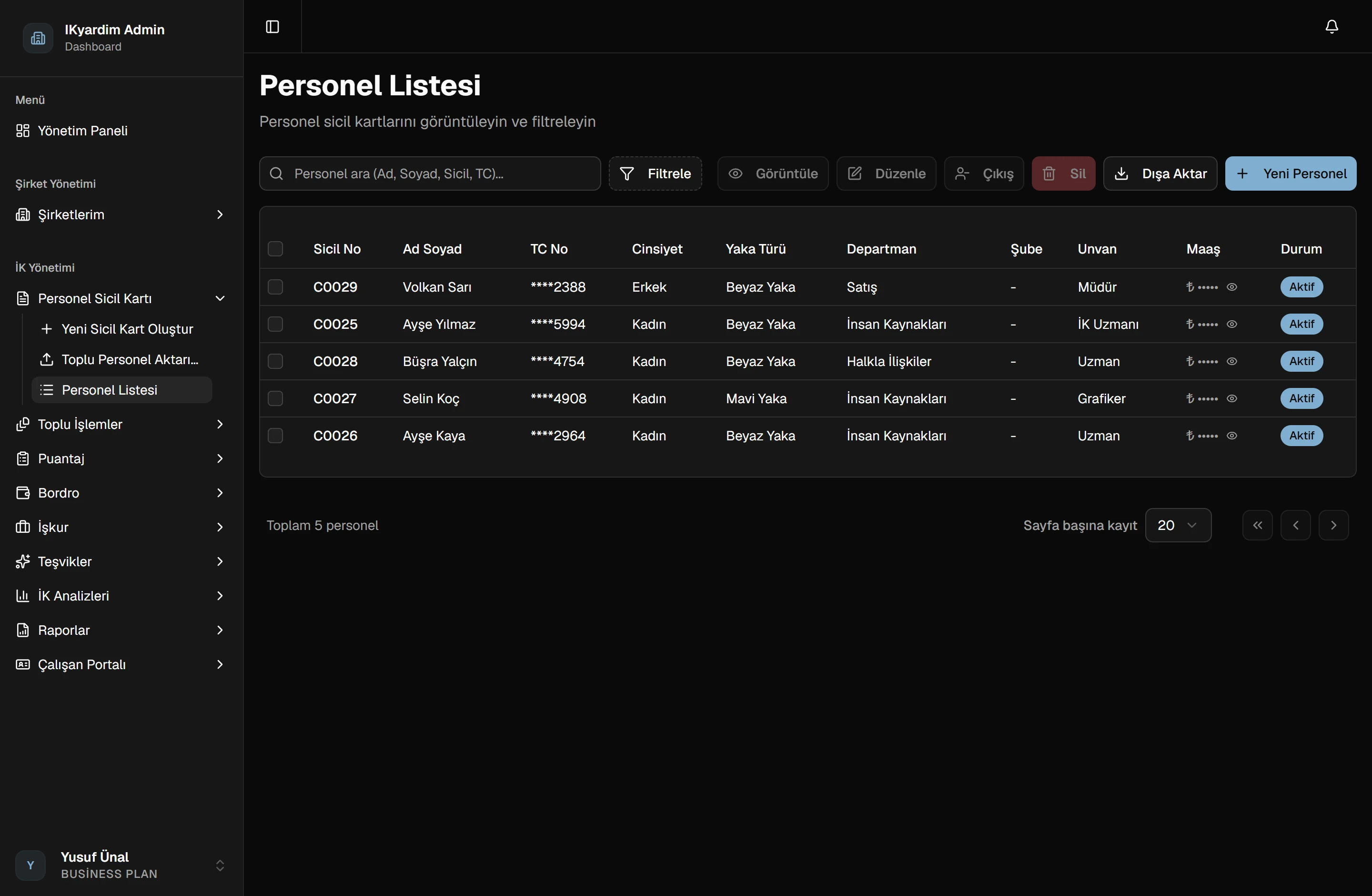Reveal salary for Ayşe Yılmaz with eye icon
Image resolution: width=1372 pixels, height=896 pixels.
1232,324
